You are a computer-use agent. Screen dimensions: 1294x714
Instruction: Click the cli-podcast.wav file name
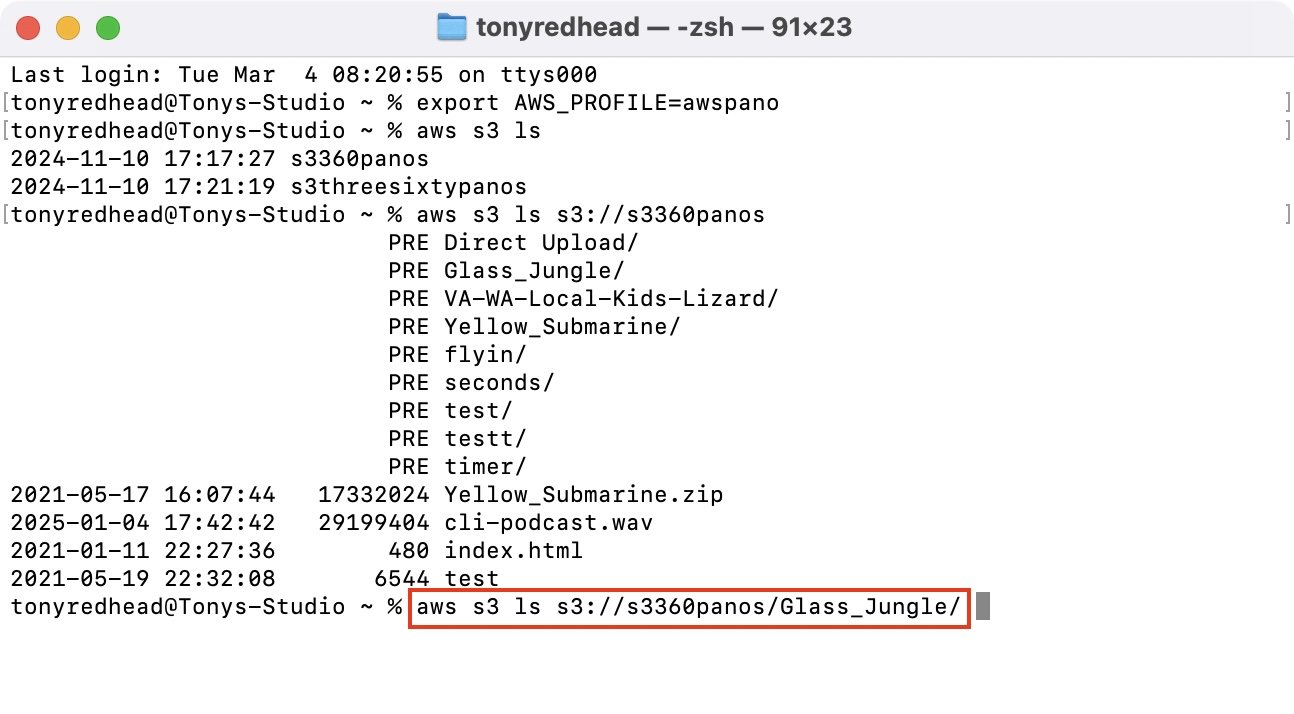(x=548, y=522)
